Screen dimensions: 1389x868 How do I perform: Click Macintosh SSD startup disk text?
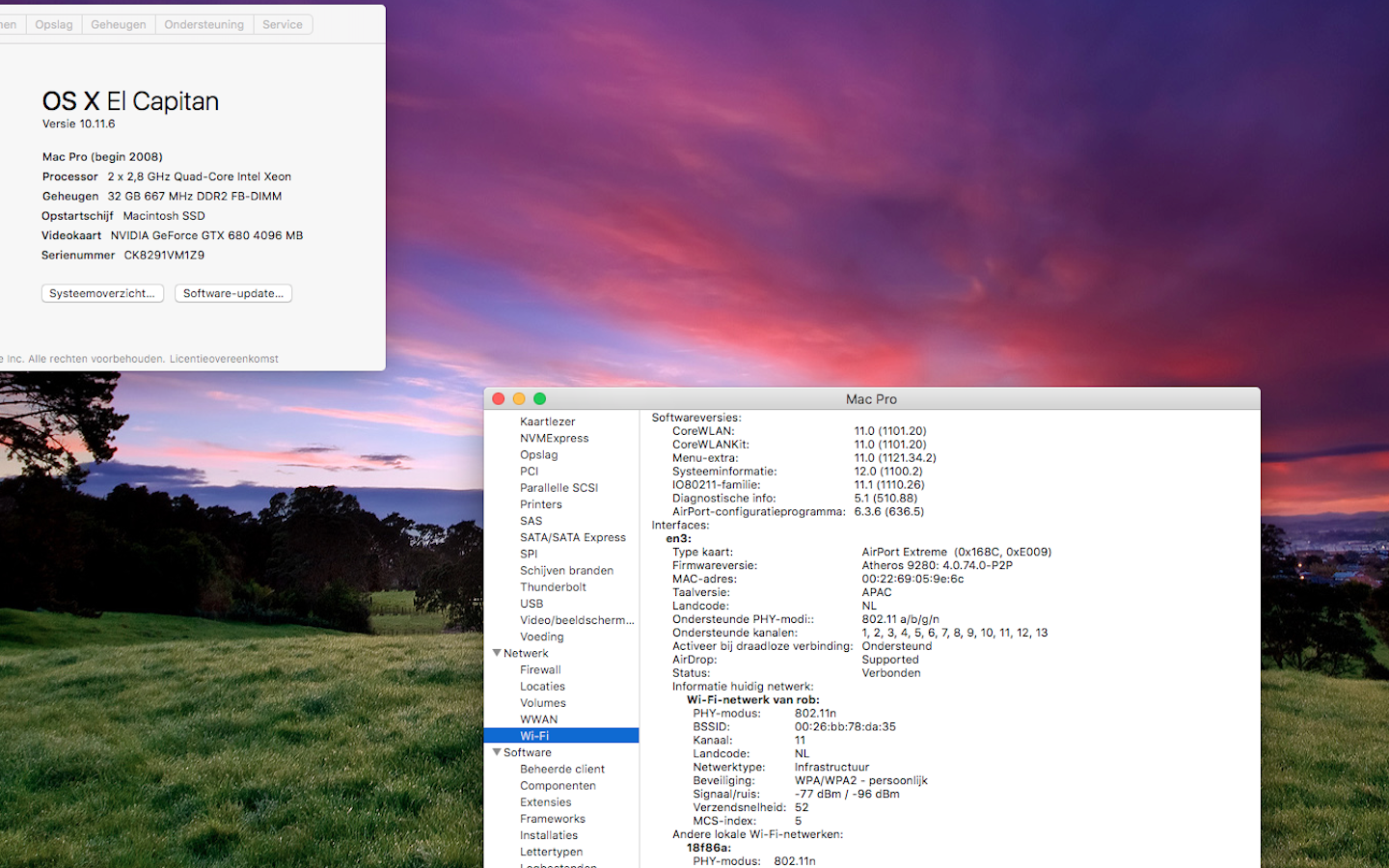point(164,216)
